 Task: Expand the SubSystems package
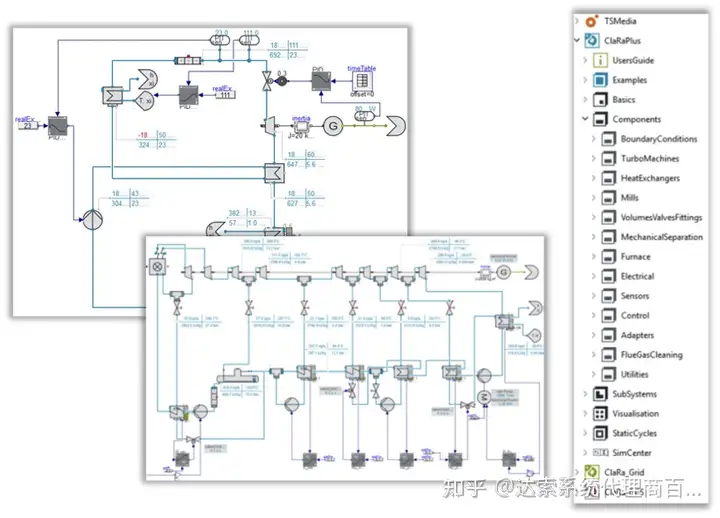tap(585, 394)
